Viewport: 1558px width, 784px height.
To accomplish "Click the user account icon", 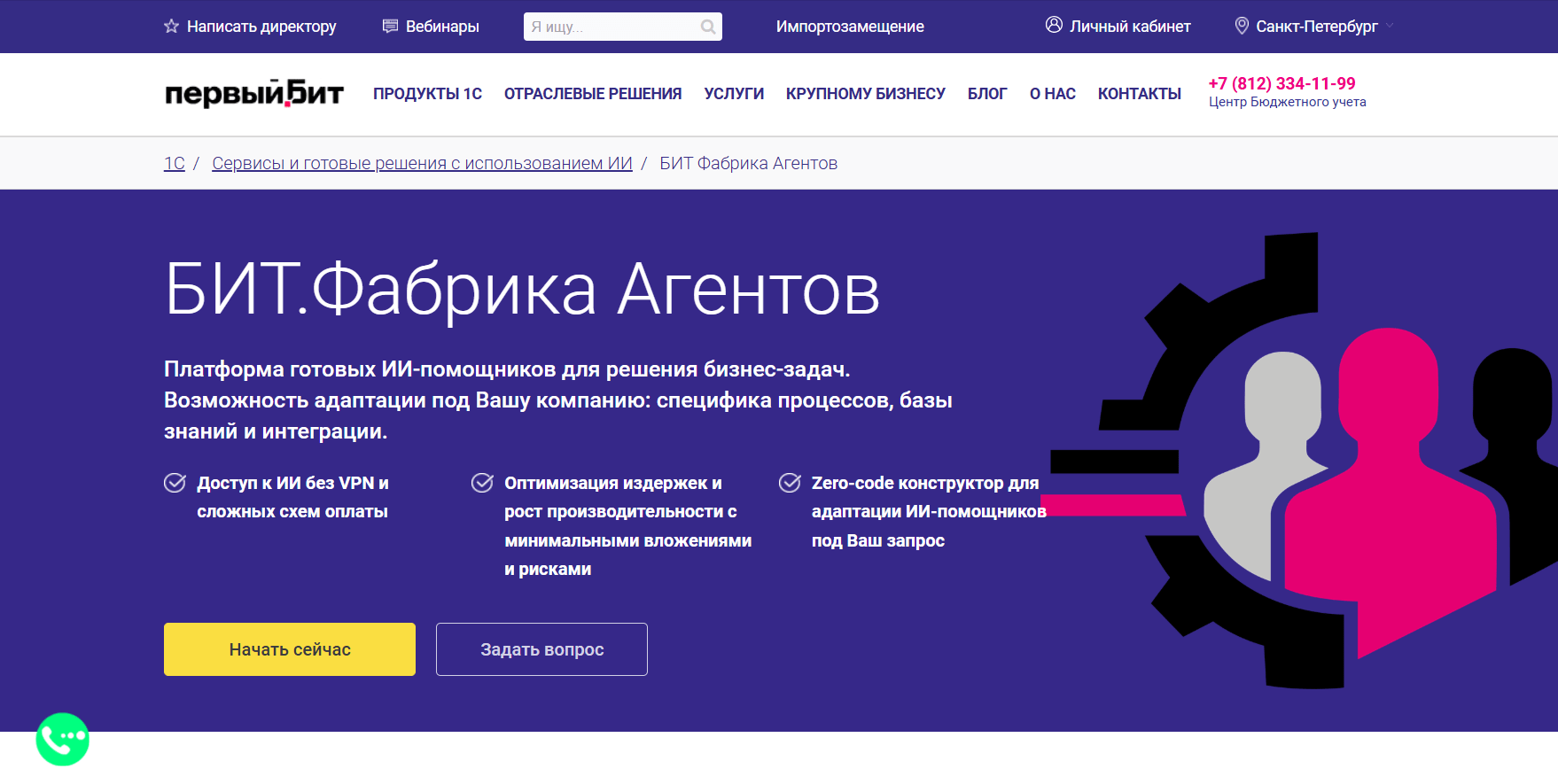I will click(x=1054, y=25).
